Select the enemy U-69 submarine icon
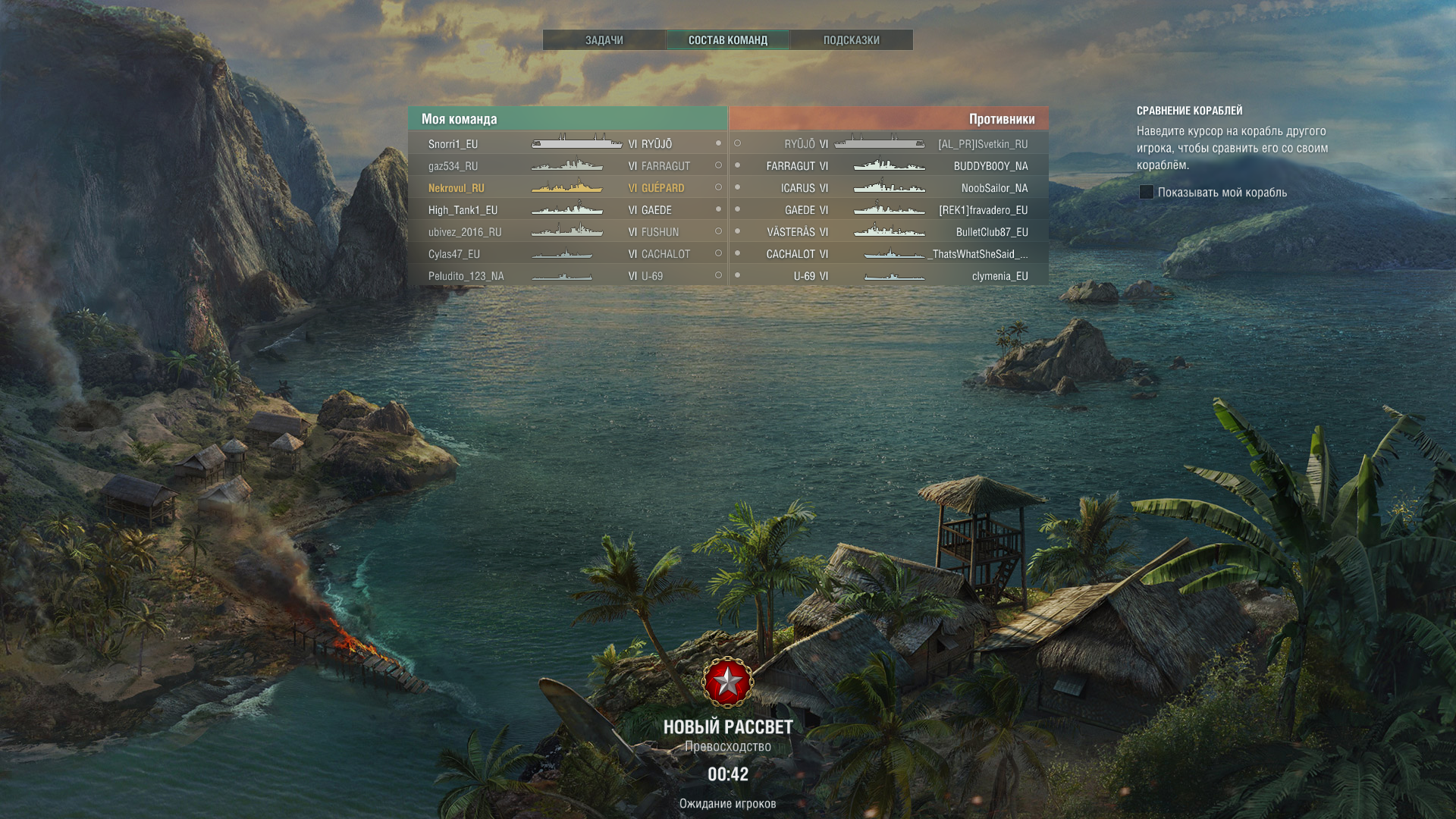This screenshot has height=819, width=1456. [x=895, y=276]
